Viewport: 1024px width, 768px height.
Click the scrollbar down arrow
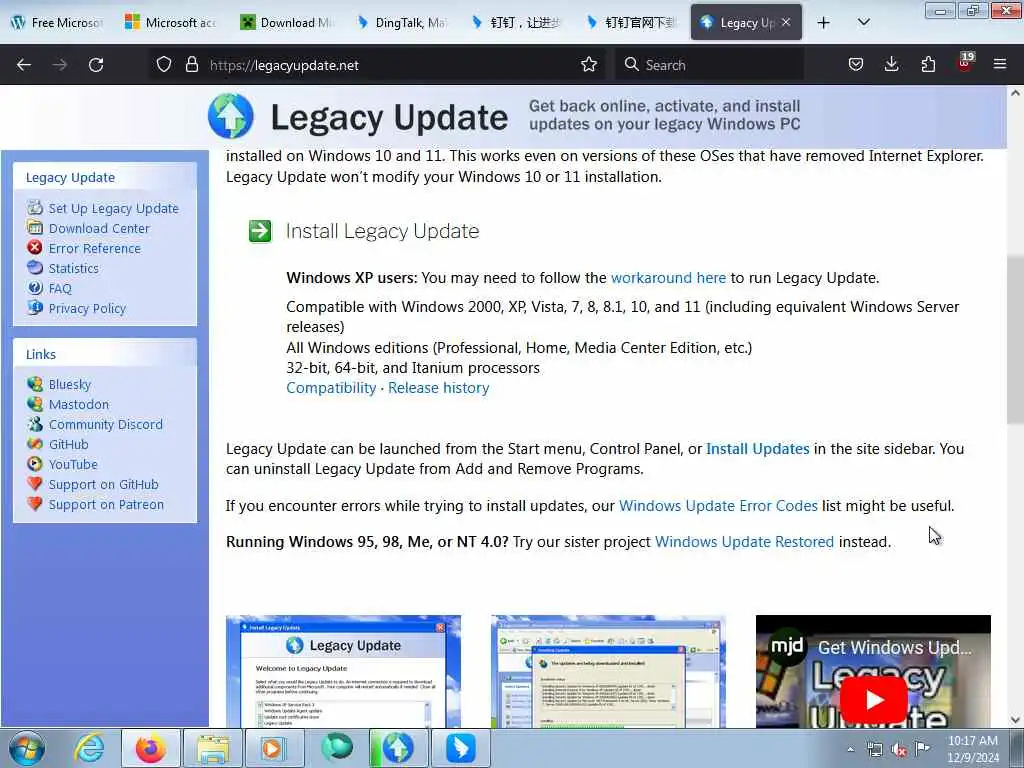[x=1015, y=720]
